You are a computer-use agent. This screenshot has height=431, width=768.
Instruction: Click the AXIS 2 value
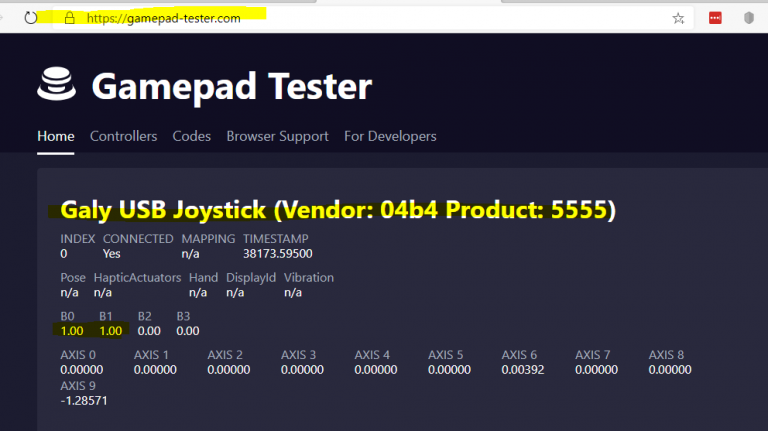[x=229, y=370]
